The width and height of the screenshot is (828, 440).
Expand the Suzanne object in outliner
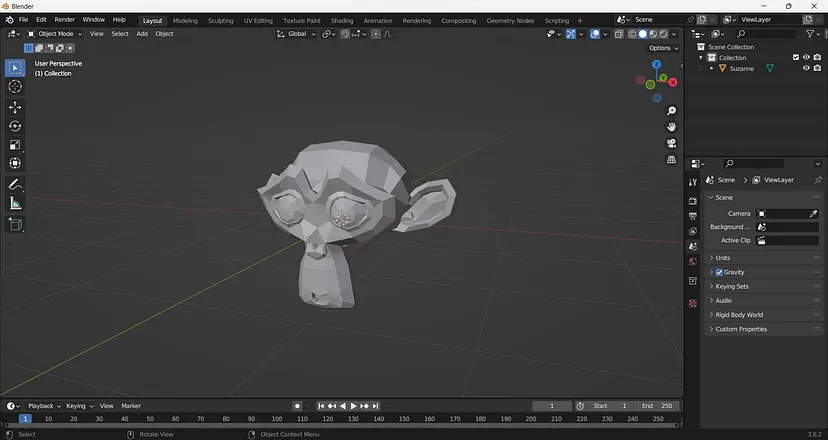[711, 69]
